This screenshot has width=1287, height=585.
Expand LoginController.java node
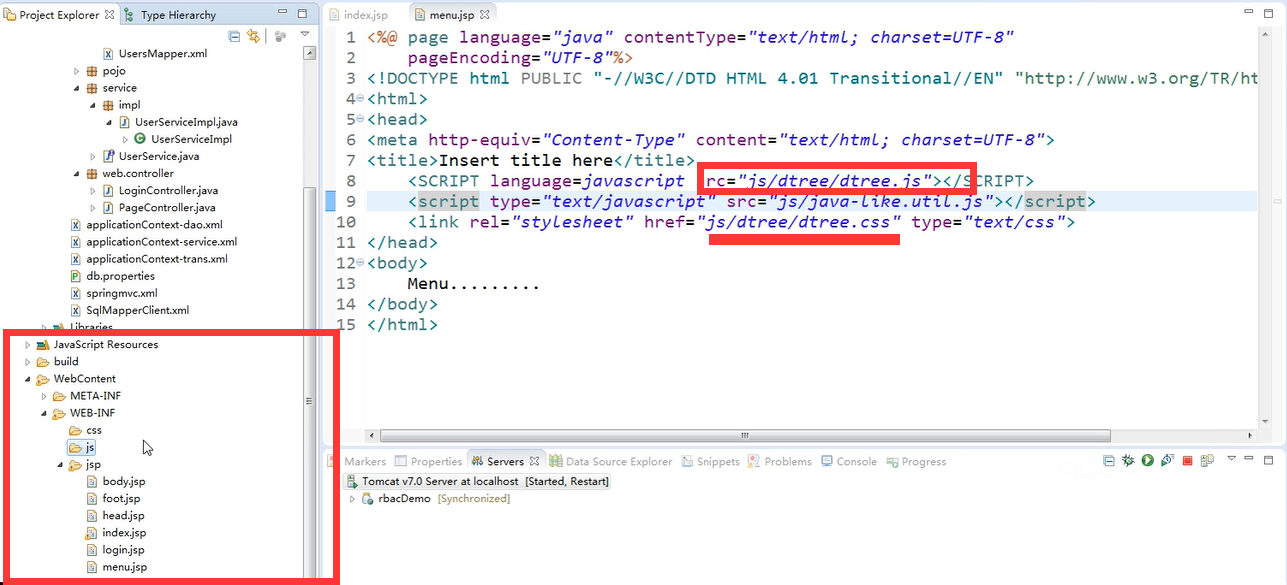93,190
